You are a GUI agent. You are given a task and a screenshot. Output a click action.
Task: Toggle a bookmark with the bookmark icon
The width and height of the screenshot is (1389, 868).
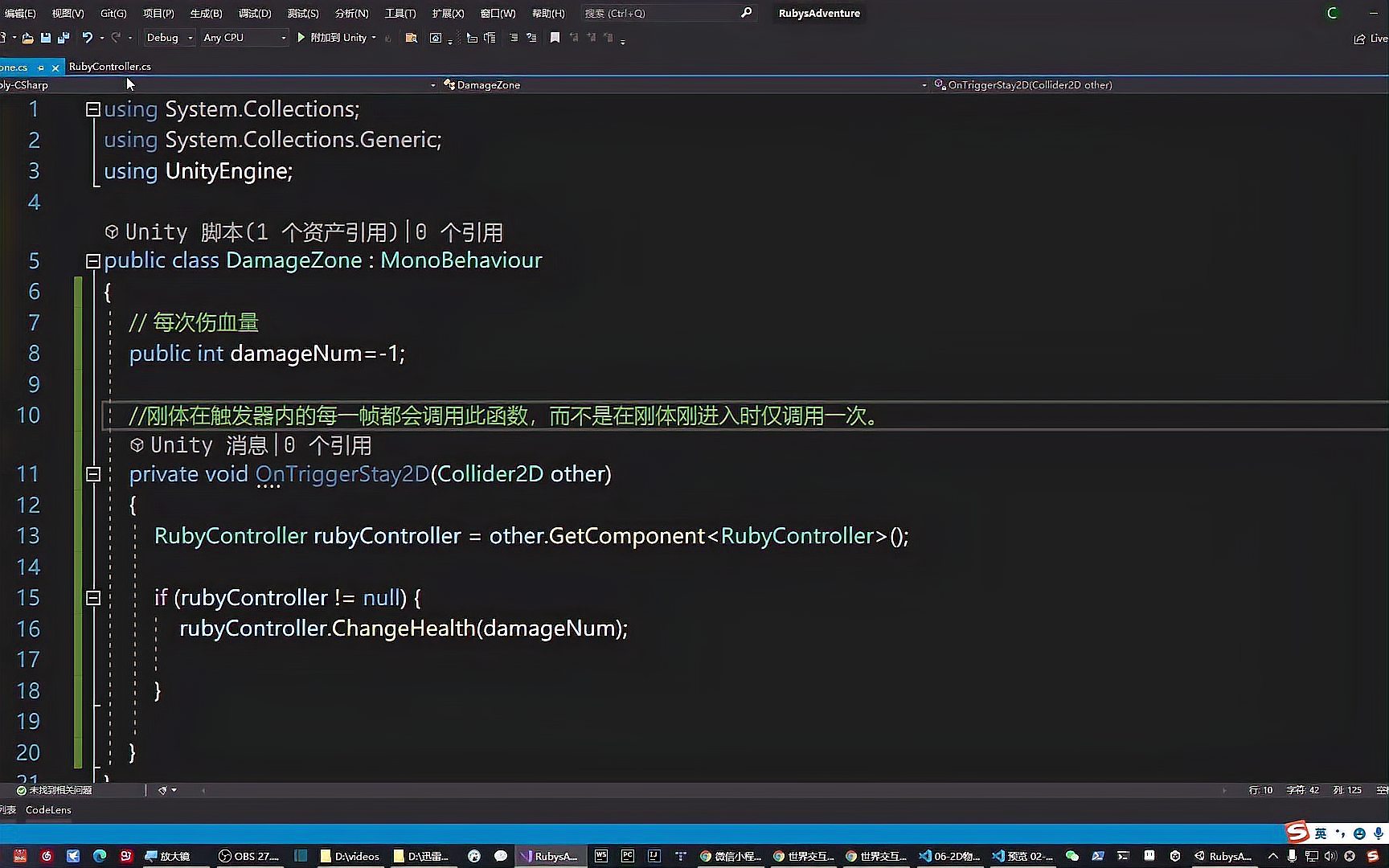(x=555, y=38)
